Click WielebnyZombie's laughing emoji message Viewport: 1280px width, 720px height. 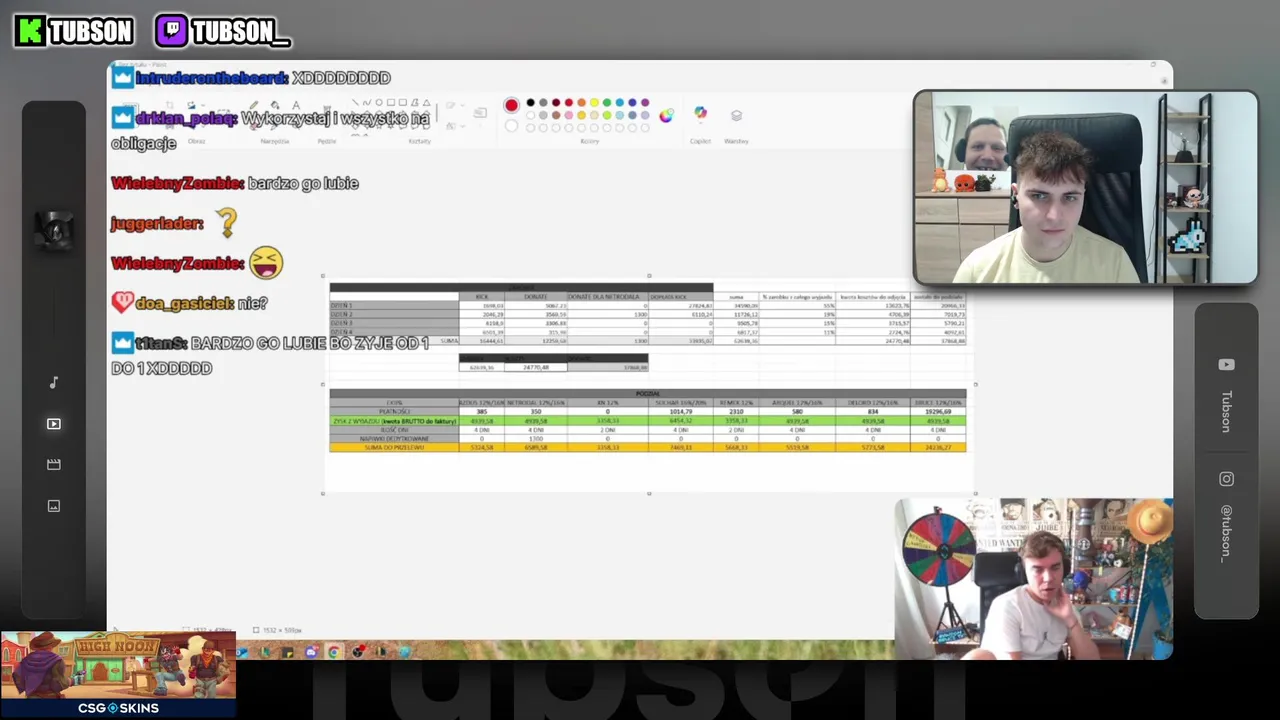[265, 263]
